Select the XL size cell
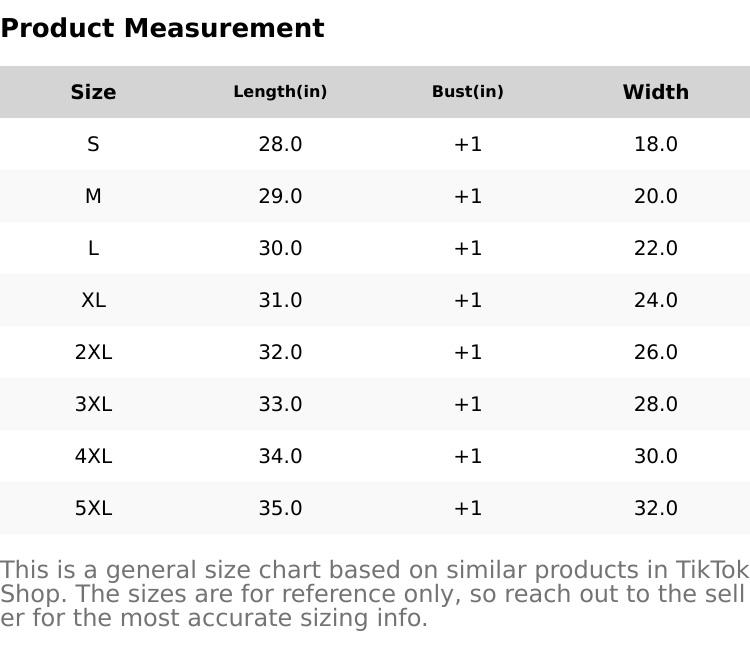The width and height of the screenshot is (750, 654). [93, 300]
